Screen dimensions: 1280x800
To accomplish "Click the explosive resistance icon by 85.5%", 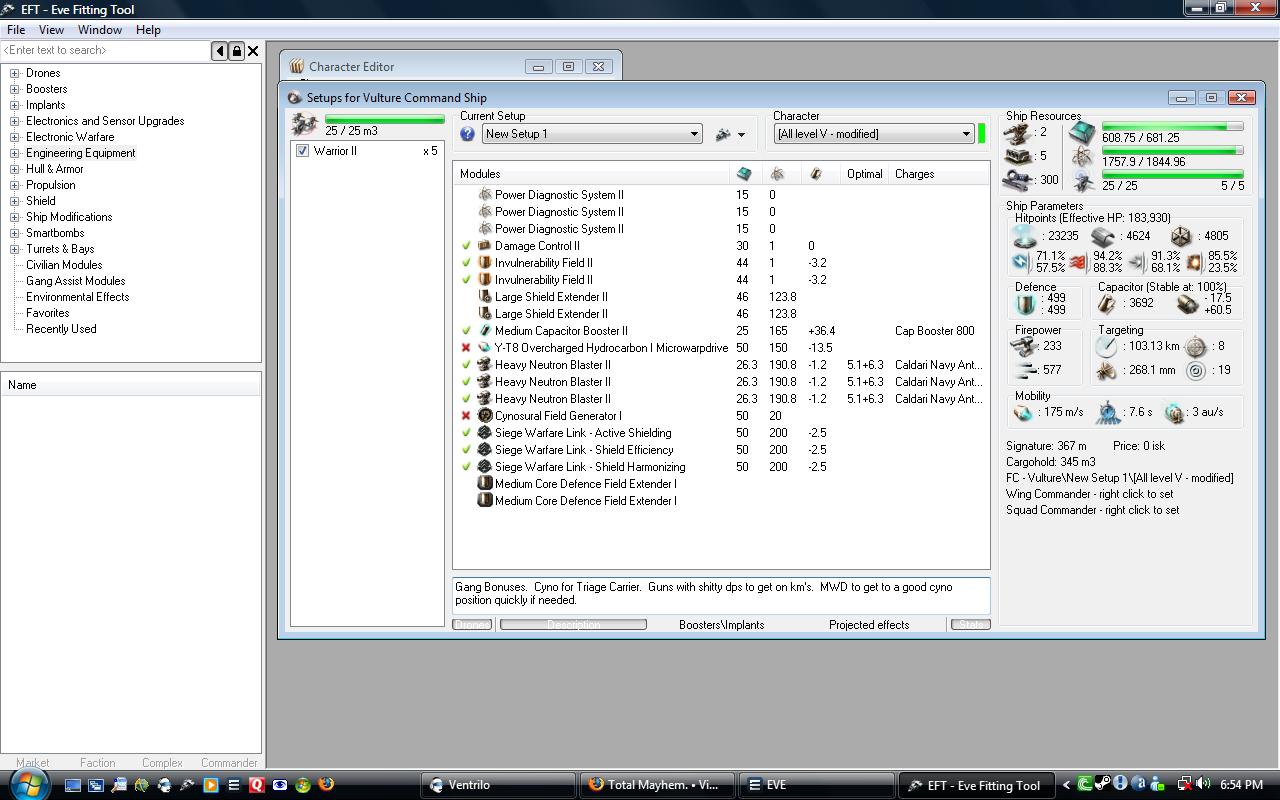I will 1194,262.
